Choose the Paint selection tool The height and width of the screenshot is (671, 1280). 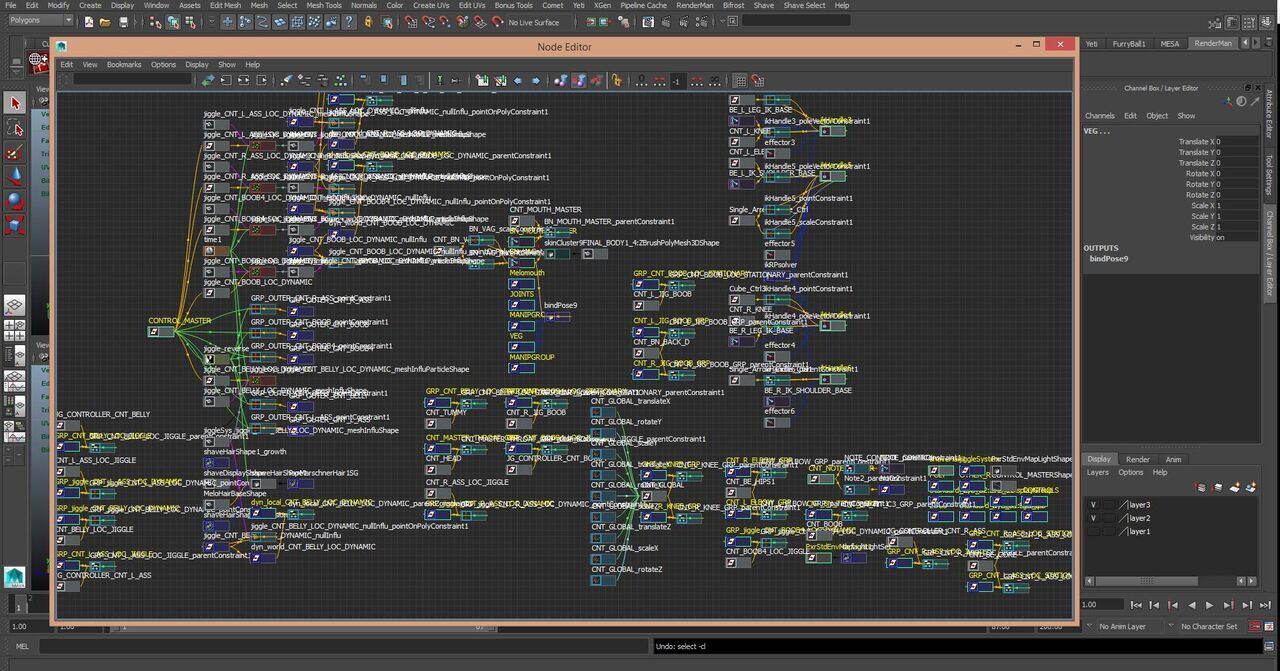point(15,153)
